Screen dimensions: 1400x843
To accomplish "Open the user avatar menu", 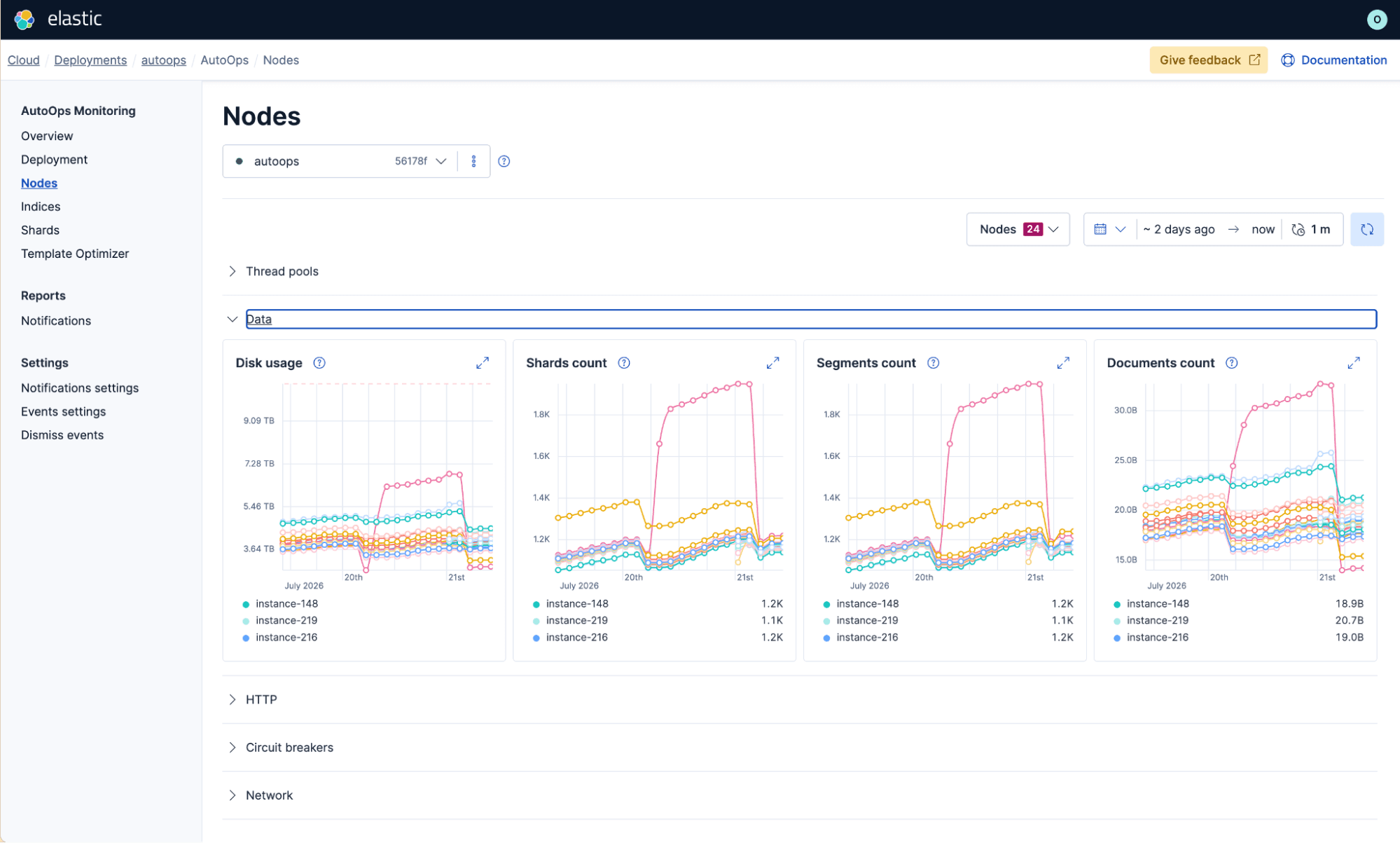I will [1377, 20].
